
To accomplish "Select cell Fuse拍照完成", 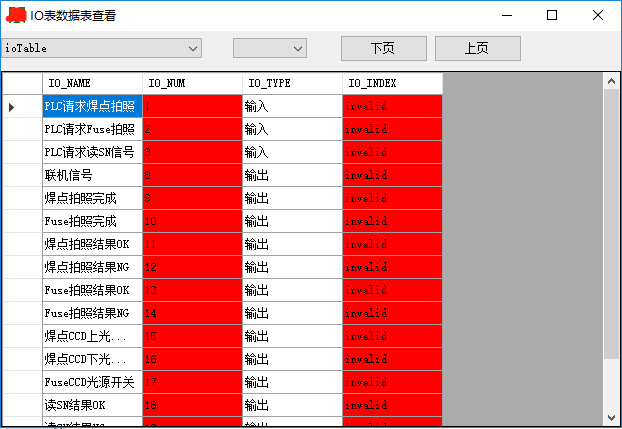I will (x=92, y=221).
